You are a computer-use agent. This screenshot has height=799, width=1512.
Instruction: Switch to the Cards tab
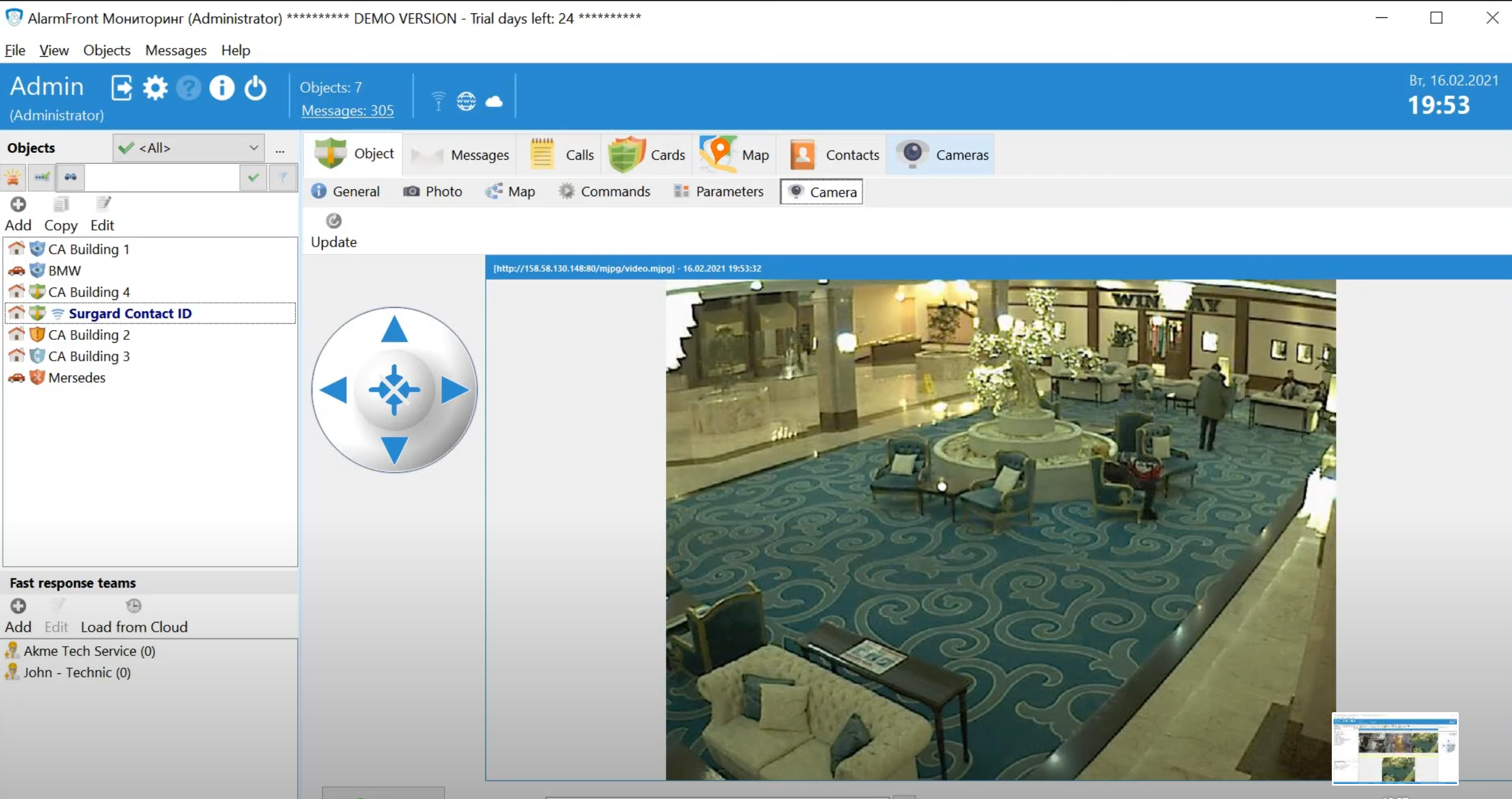pos(647,155)
